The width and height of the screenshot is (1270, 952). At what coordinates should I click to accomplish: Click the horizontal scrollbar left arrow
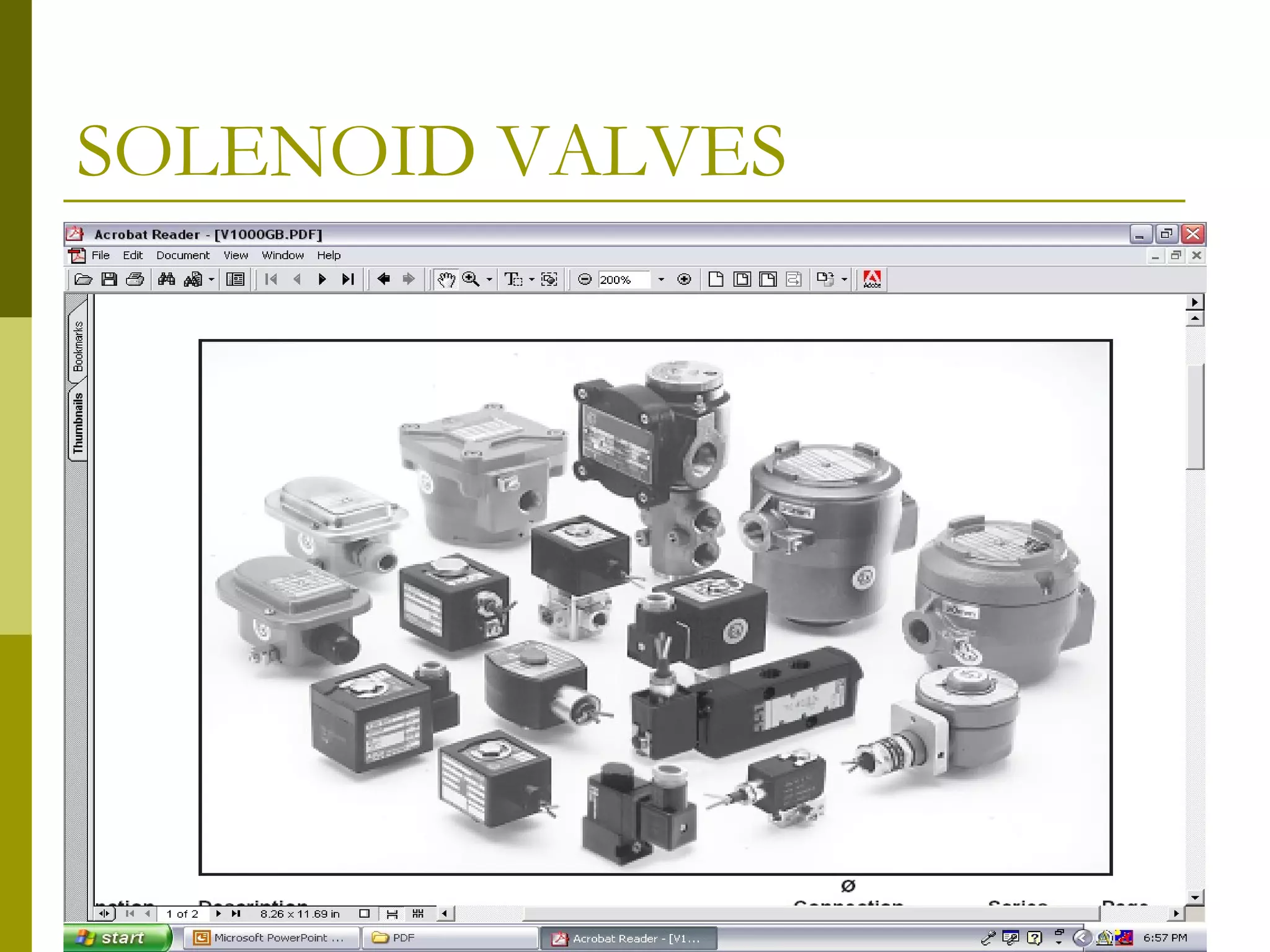[445, 914]
